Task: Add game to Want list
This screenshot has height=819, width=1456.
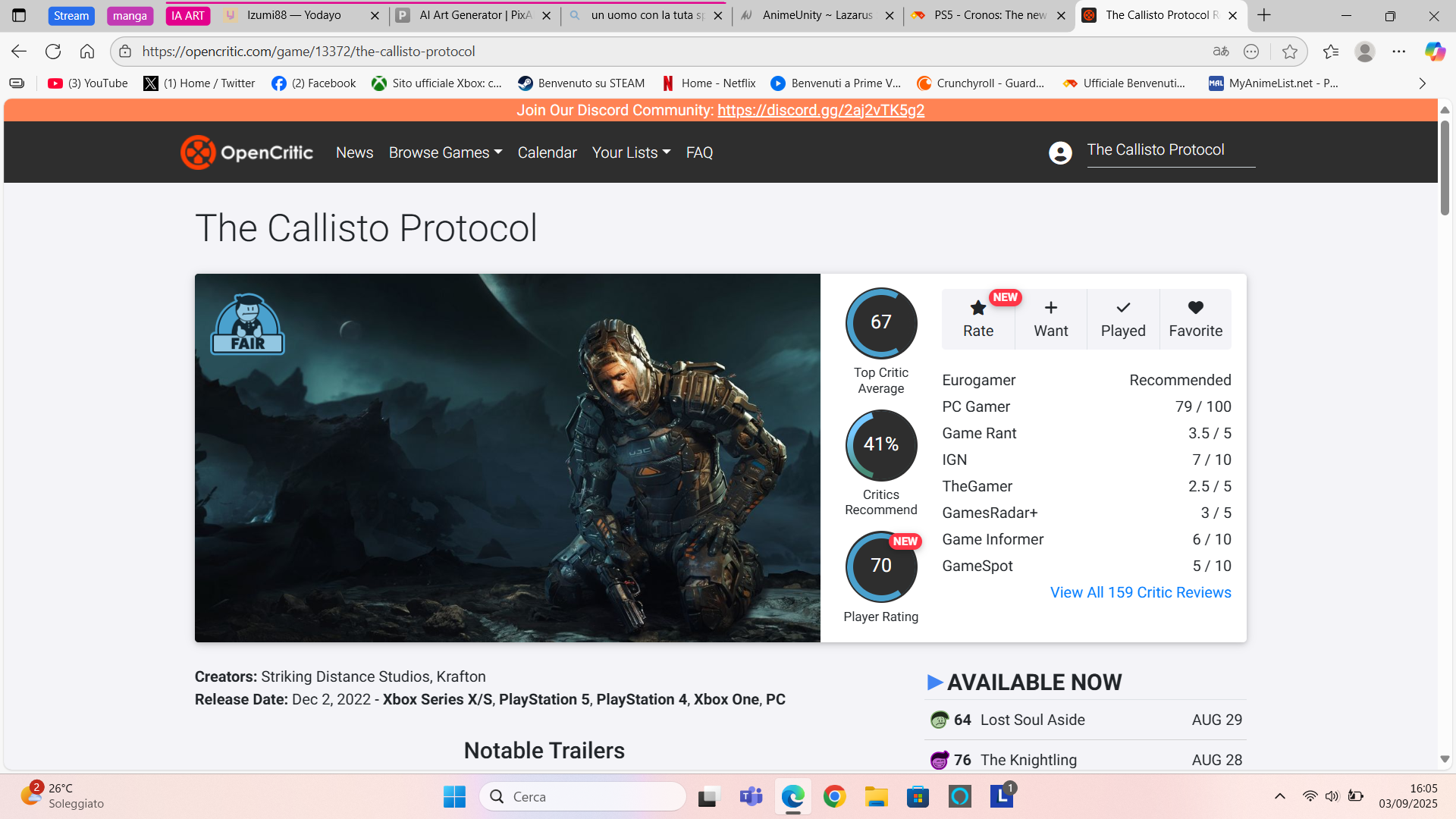Action: [x=1050, y=319]
